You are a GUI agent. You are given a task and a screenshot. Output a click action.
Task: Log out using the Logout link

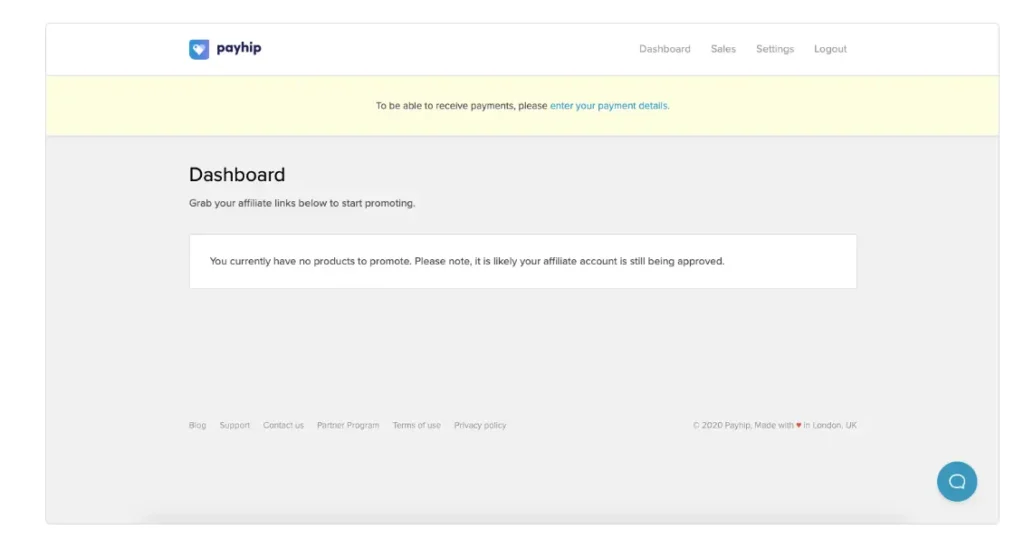(830, 49)
